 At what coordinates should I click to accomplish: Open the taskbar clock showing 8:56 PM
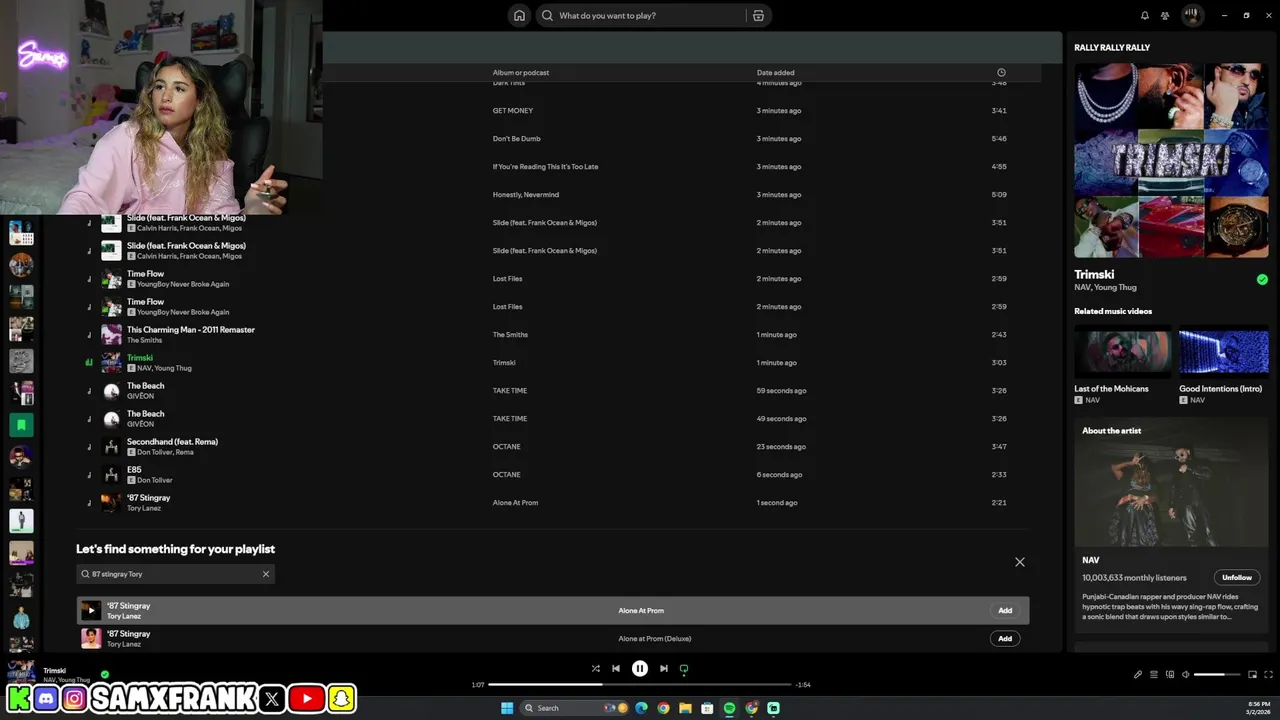pyautogui.click(x=1259, y=708)
